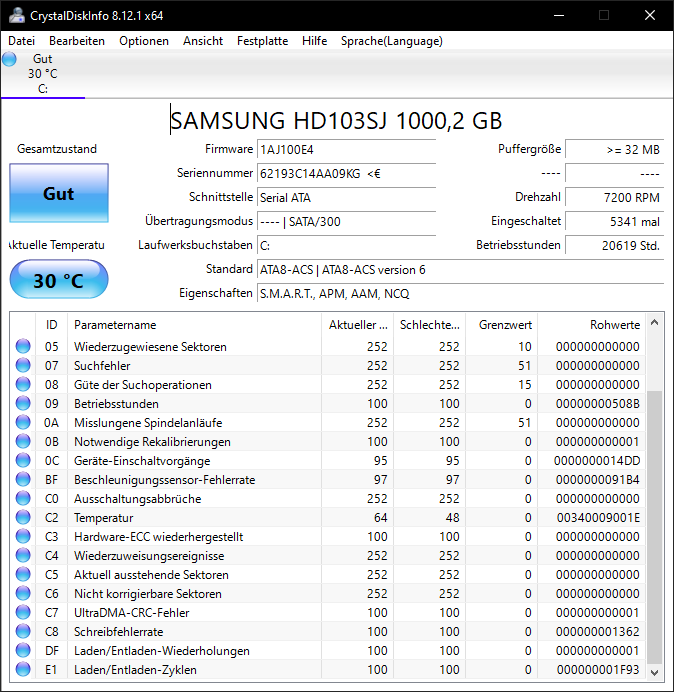The height and width of the screenshot is (692, 674).
Task: Click the status orb for Ausschaltungsabbrüche
Action: 23,498
